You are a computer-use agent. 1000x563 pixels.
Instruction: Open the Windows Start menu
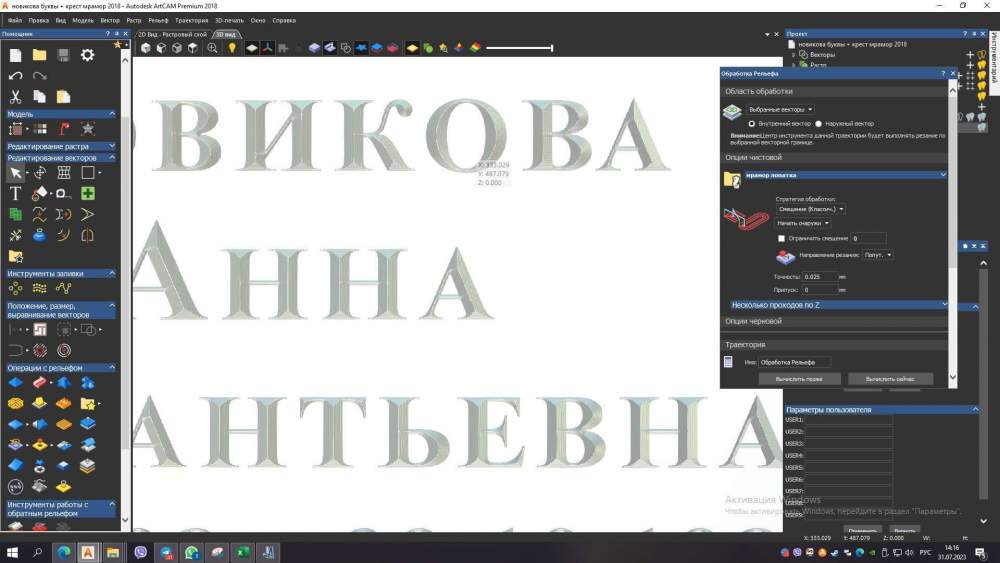point(12,552)
